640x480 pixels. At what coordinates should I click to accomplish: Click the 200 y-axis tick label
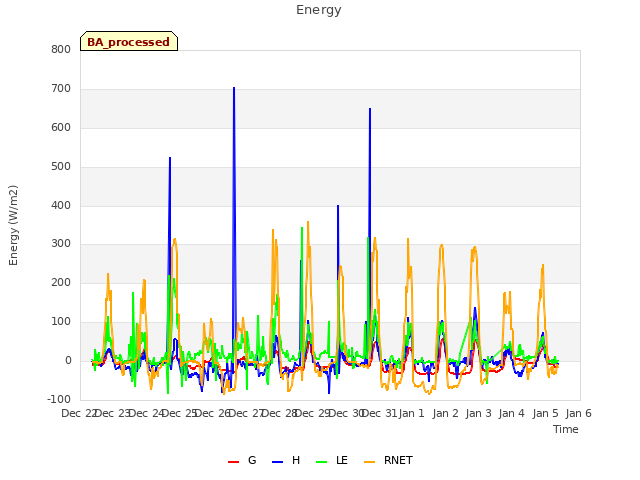61,282
